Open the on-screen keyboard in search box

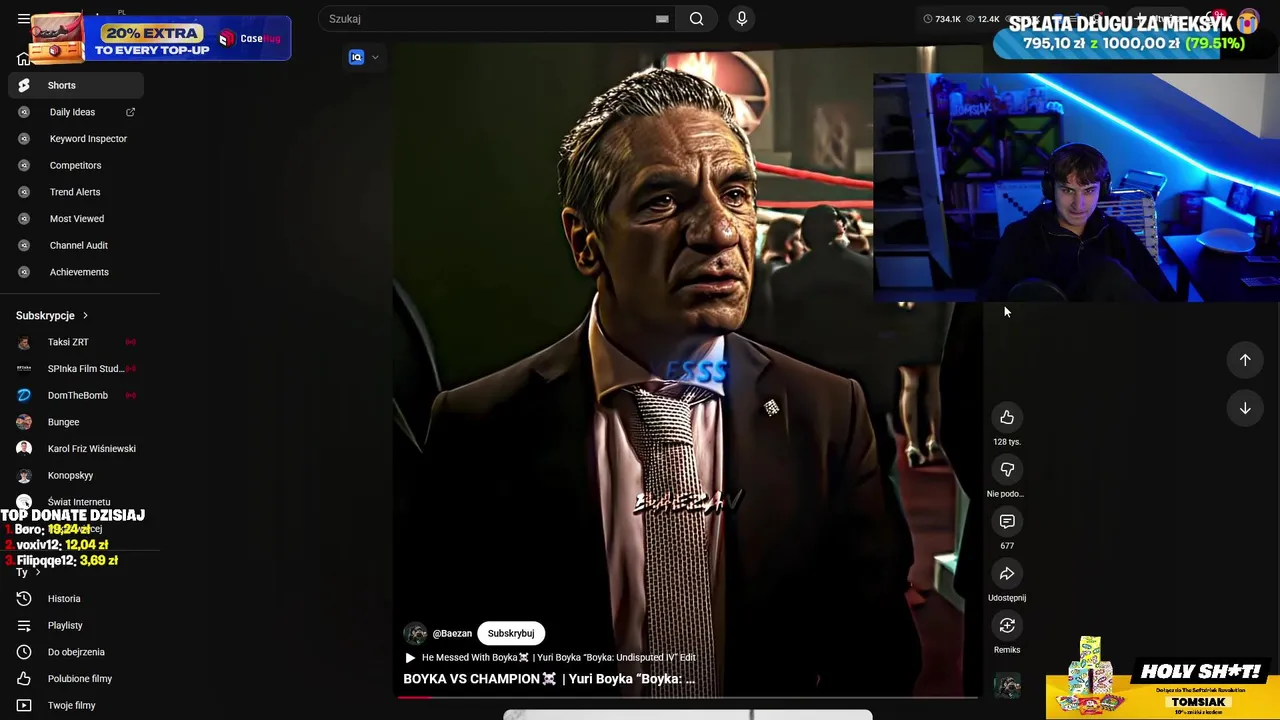pyautogui.click(x=662, y=19)
